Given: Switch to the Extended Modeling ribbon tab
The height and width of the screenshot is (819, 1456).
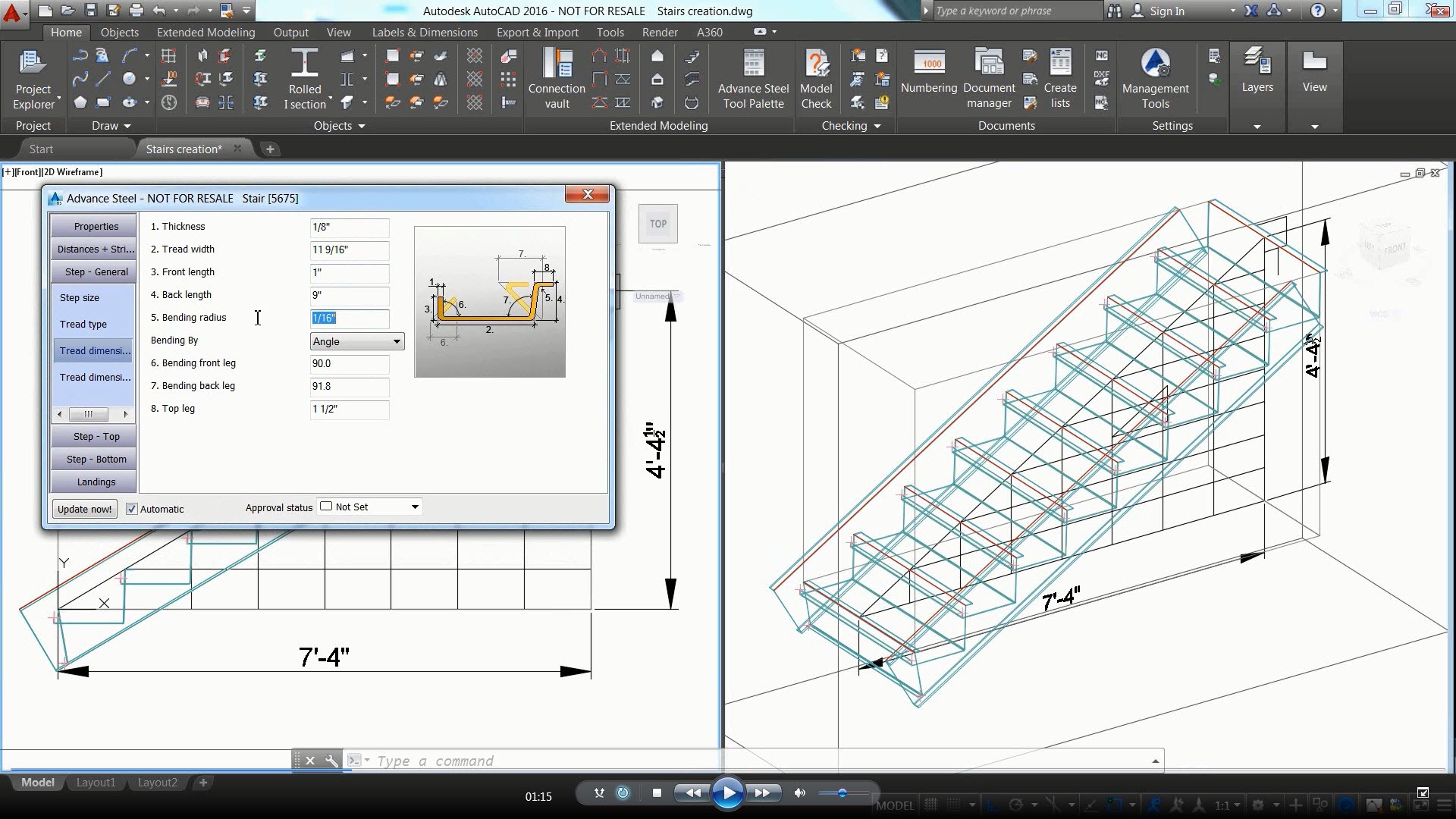Looking at the screenshot, I should click(206, 32).
